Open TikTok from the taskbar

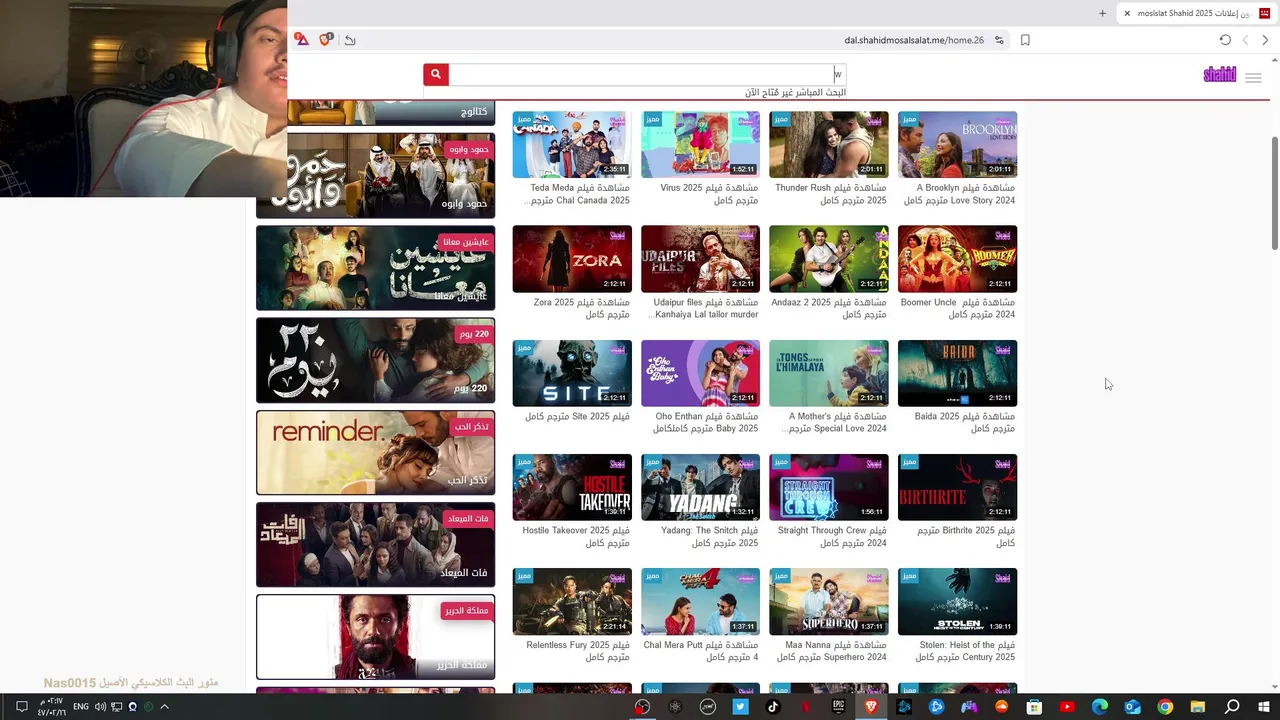[772, 707]
